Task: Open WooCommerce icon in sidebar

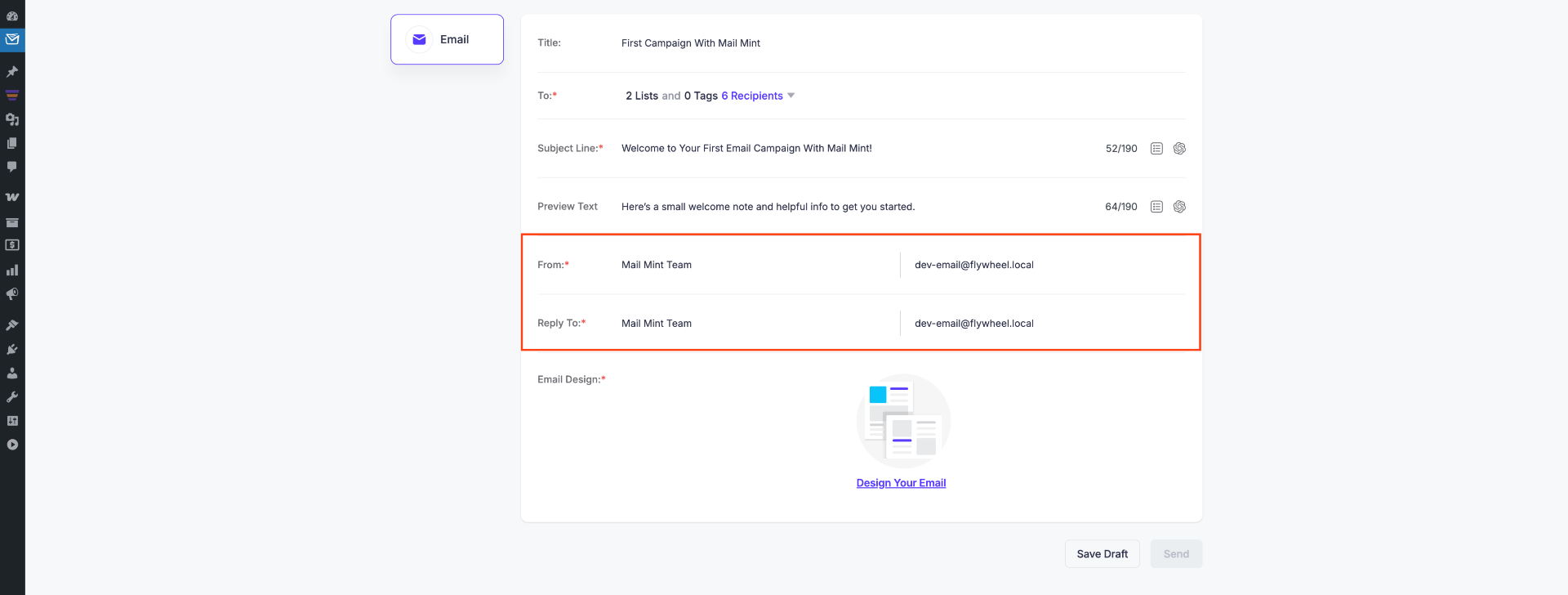Action: click(12, 197)
